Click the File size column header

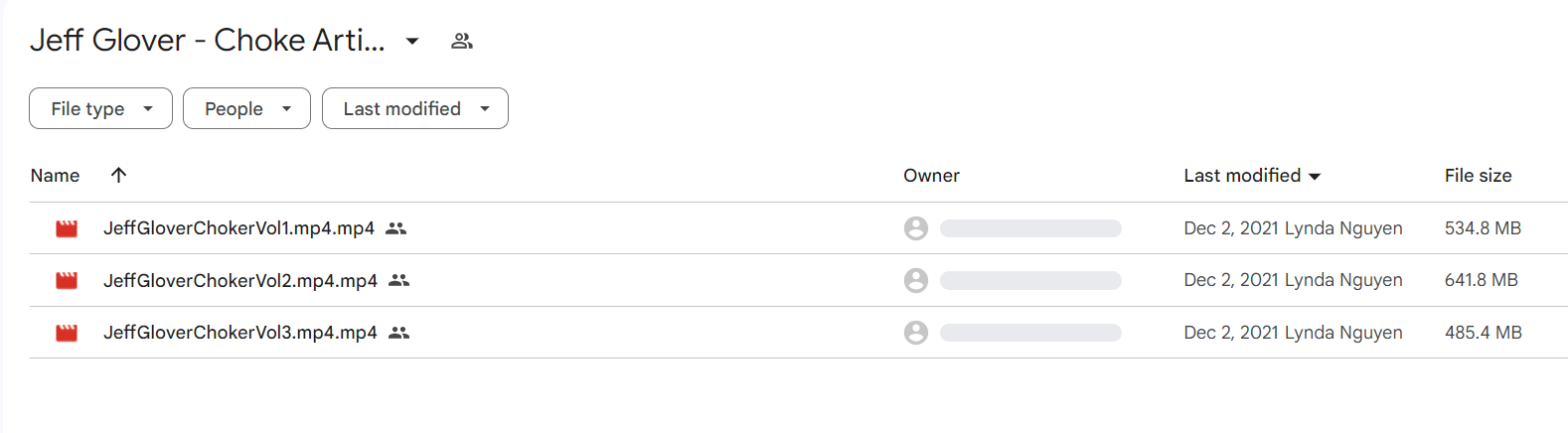[x=1478, y=175]
